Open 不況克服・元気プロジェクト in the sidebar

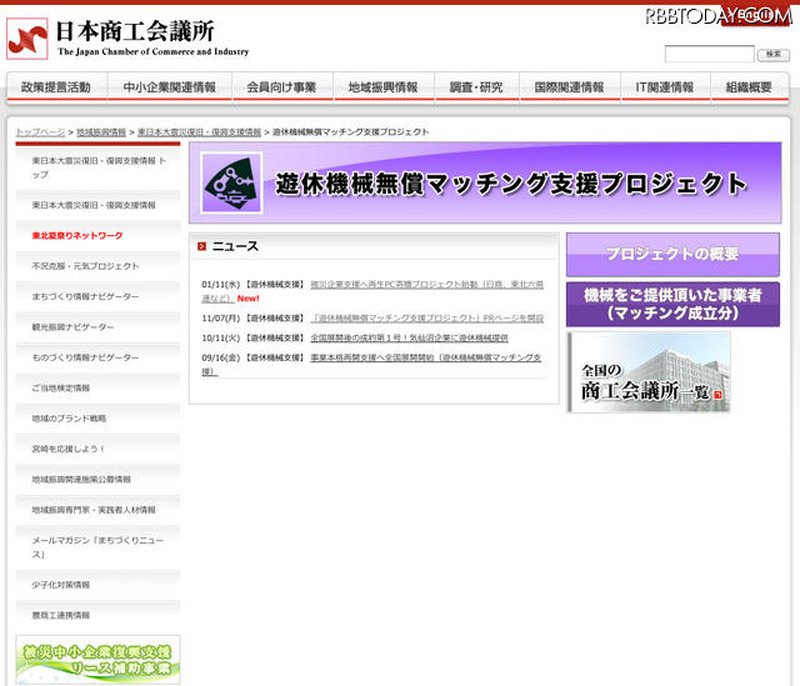pos(85,266)
